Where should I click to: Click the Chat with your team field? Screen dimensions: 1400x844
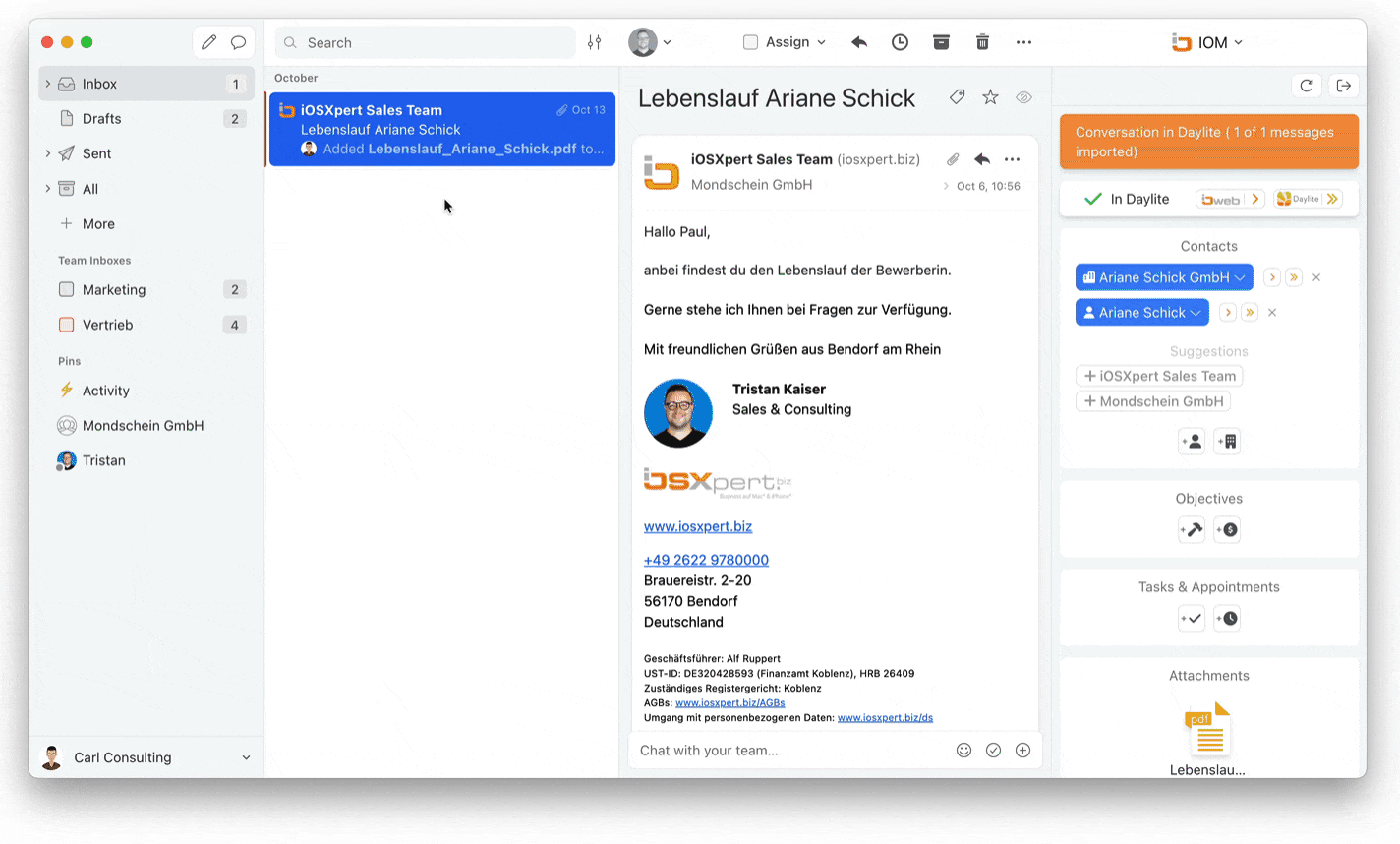[791, 751]
